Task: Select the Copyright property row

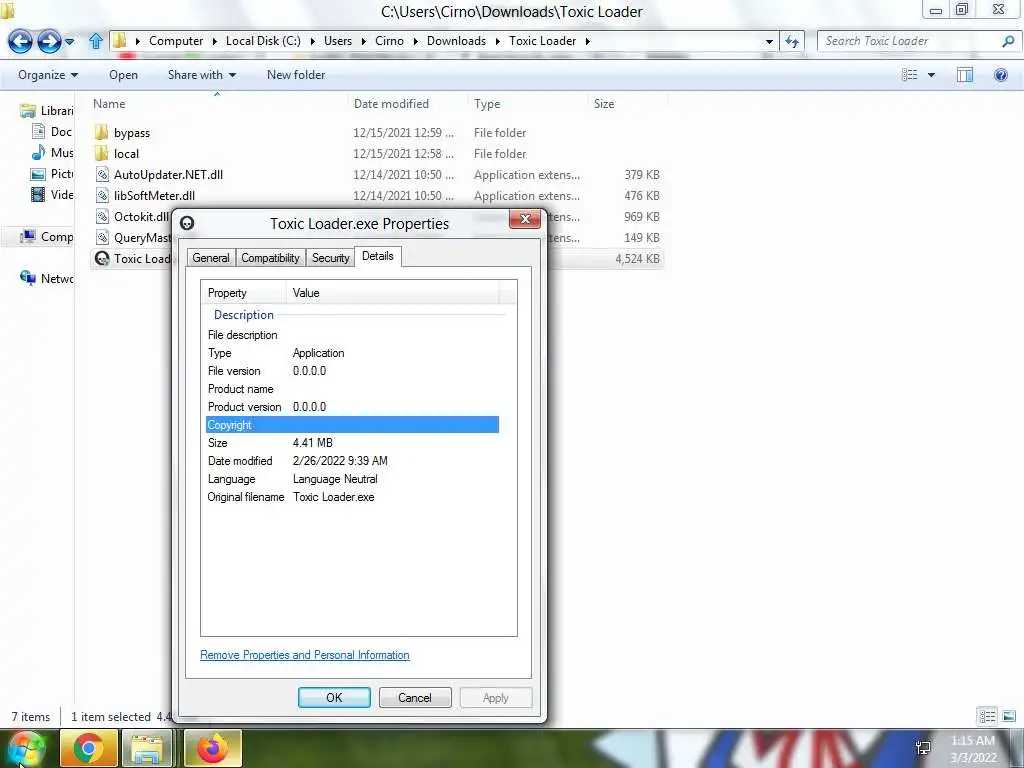Action: pos(352,425)
